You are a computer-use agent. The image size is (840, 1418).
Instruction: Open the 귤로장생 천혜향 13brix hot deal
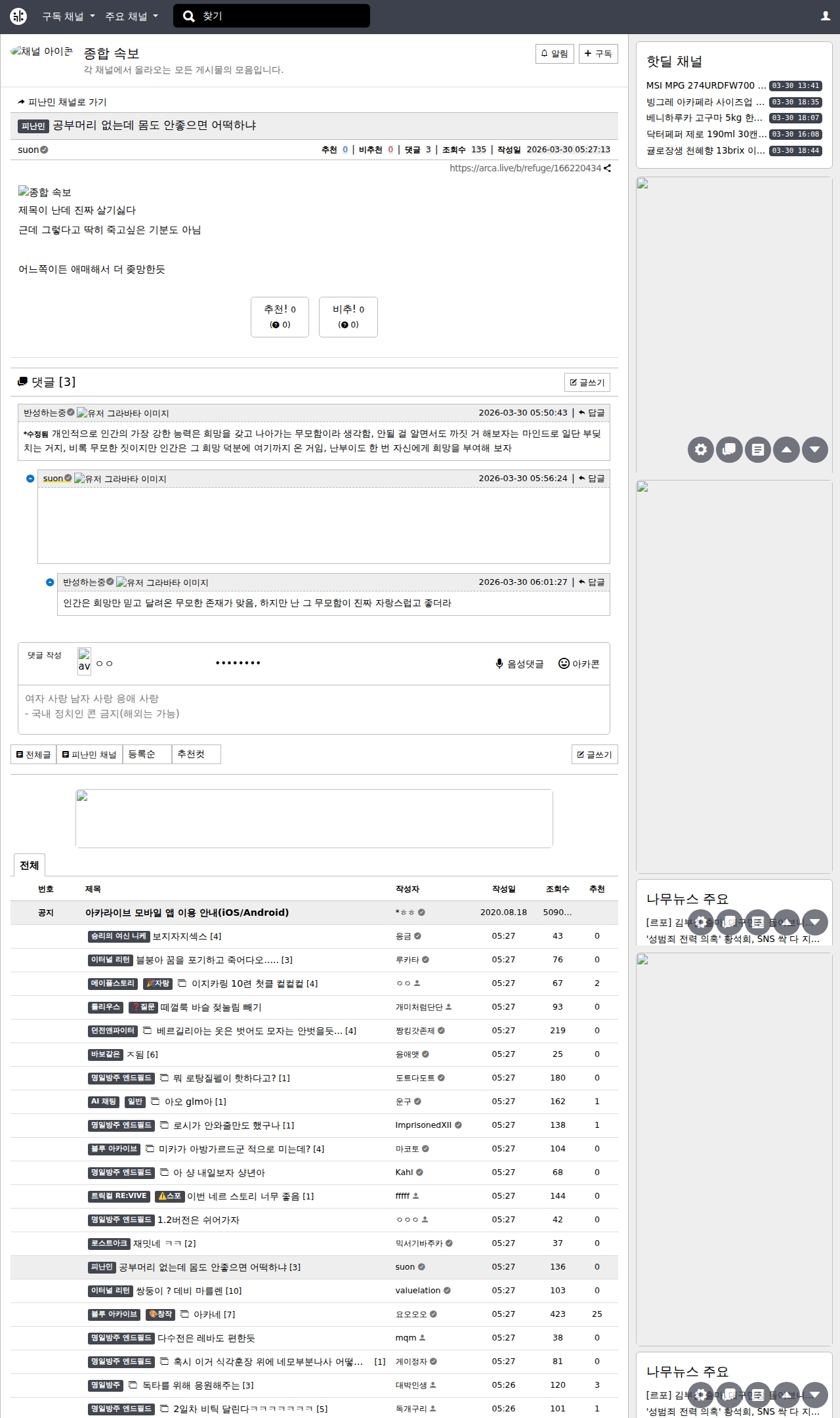[706, 150]
